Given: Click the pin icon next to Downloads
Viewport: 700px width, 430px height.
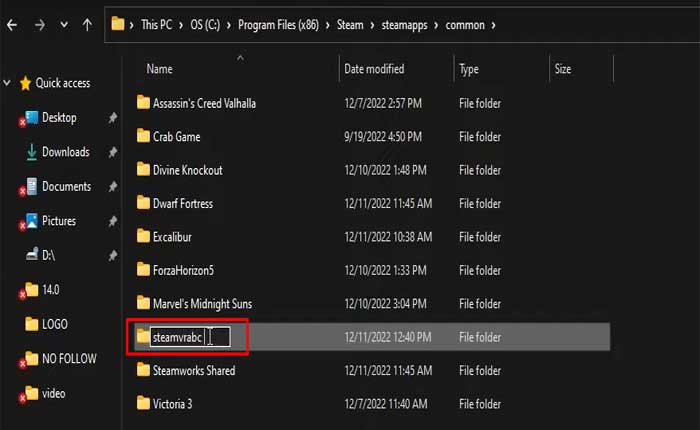Looking at the screenshot, I should (112, 152).
